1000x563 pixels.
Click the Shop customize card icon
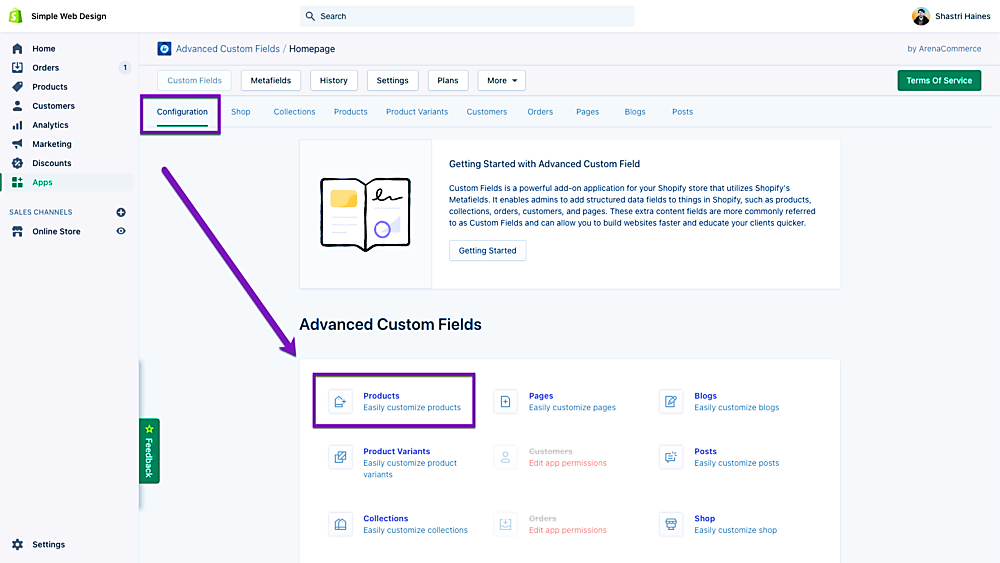(x=671, y=524)
